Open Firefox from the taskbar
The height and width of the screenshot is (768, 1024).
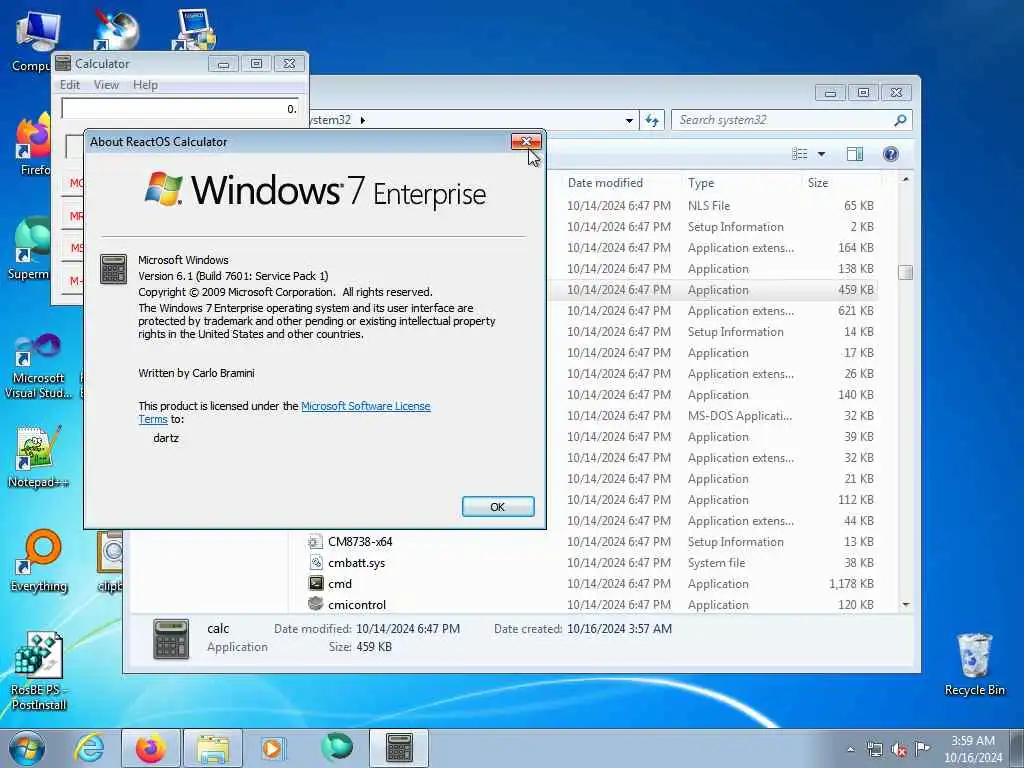point(150,748)
